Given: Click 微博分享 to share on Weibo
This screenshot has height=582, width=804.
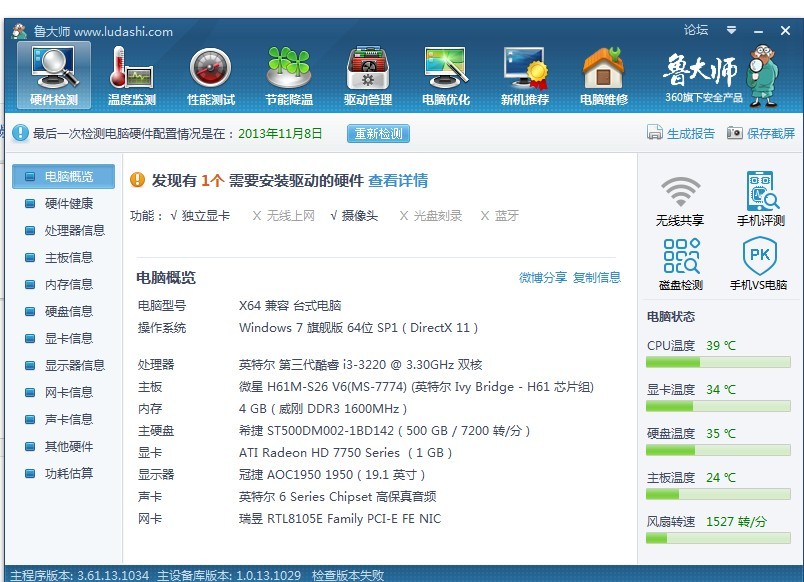Looking at the screenshot, I should [x=542, y=277].
